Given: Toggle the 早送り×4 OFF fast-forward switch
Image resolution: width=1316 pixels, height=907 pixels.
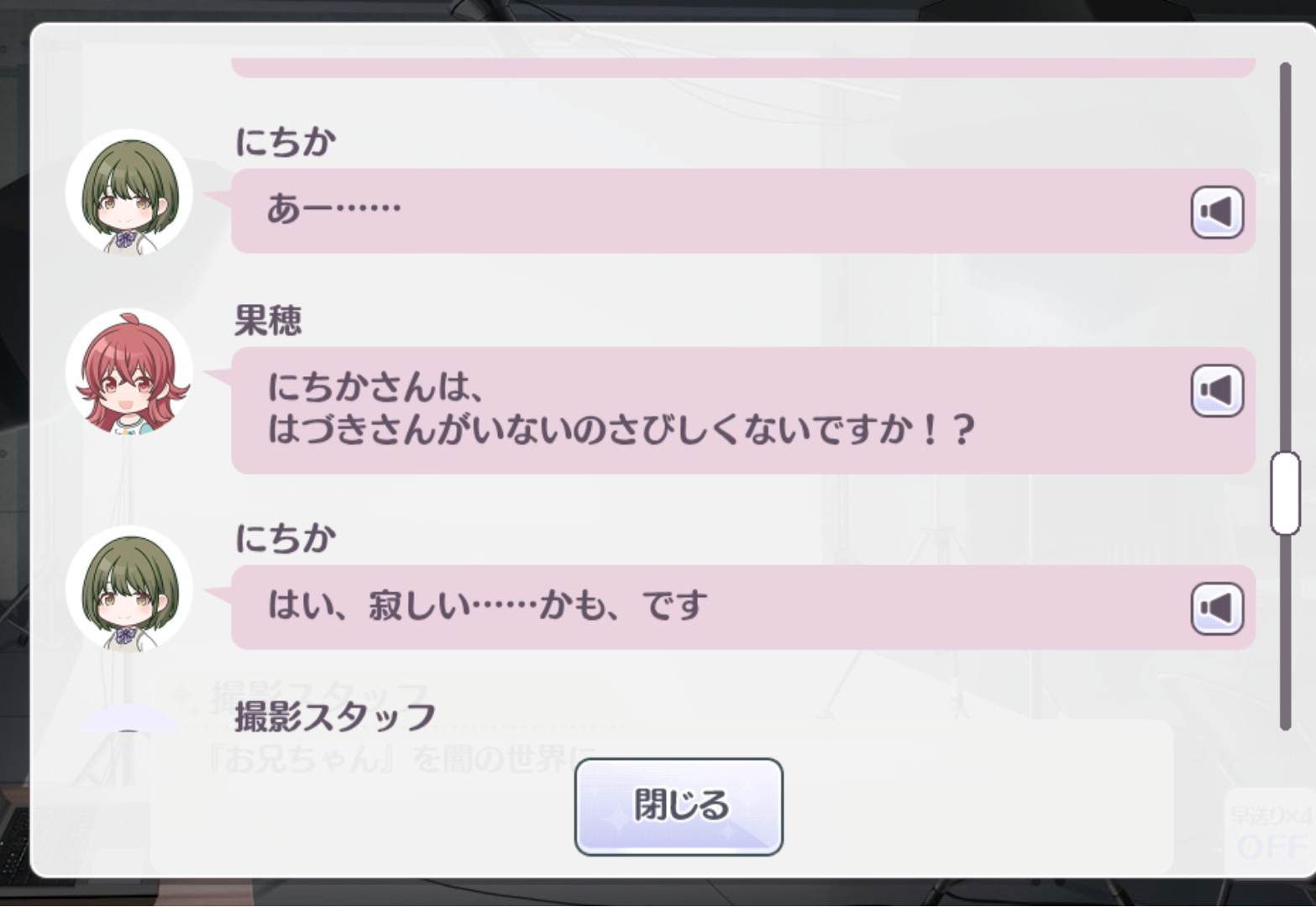Looking at the screenshot, I should tap(1271, 833).
